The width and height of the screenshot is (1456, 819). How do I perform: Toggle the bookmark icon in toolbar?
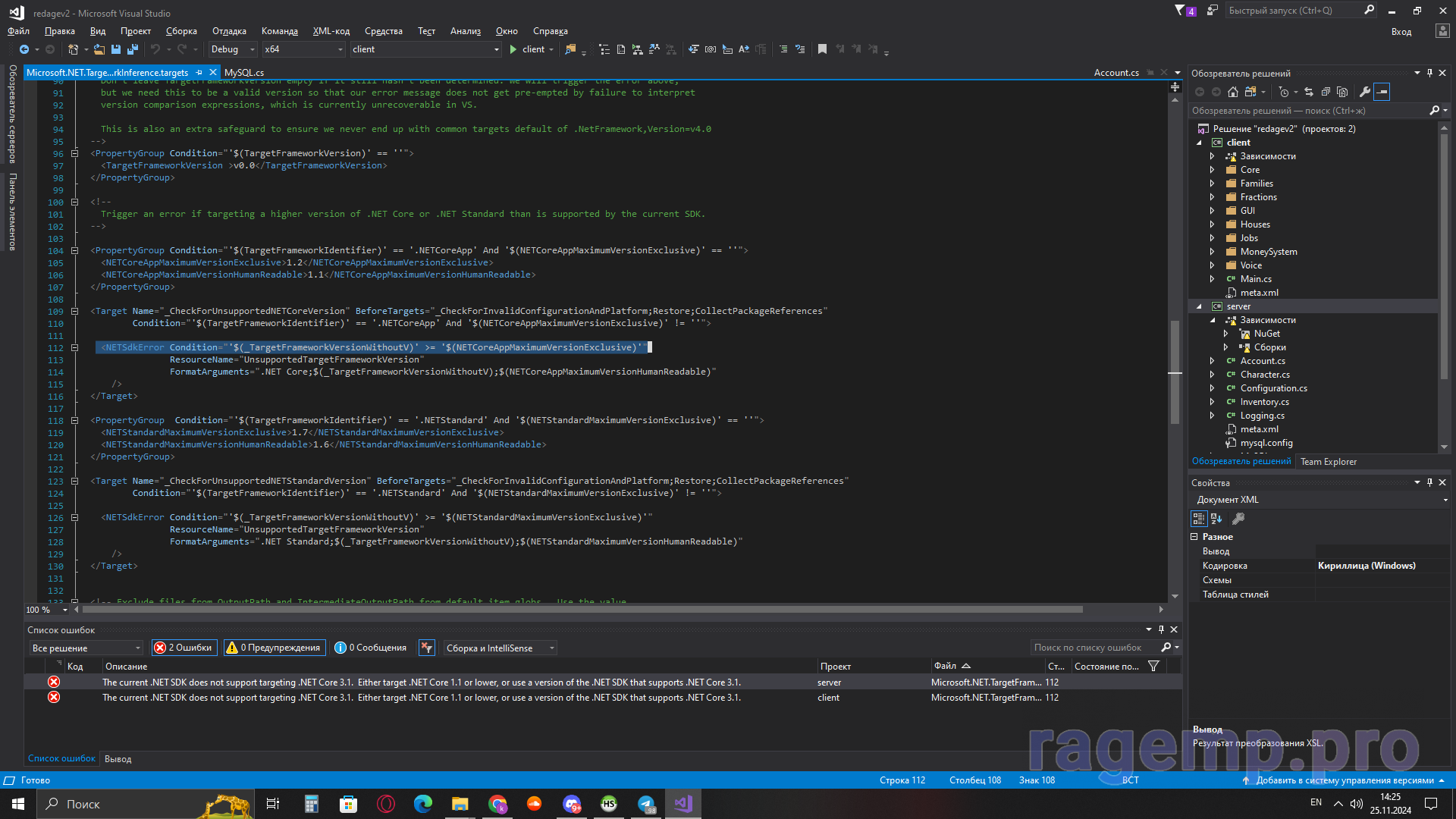pyautogui.click(x=822, y=49)
